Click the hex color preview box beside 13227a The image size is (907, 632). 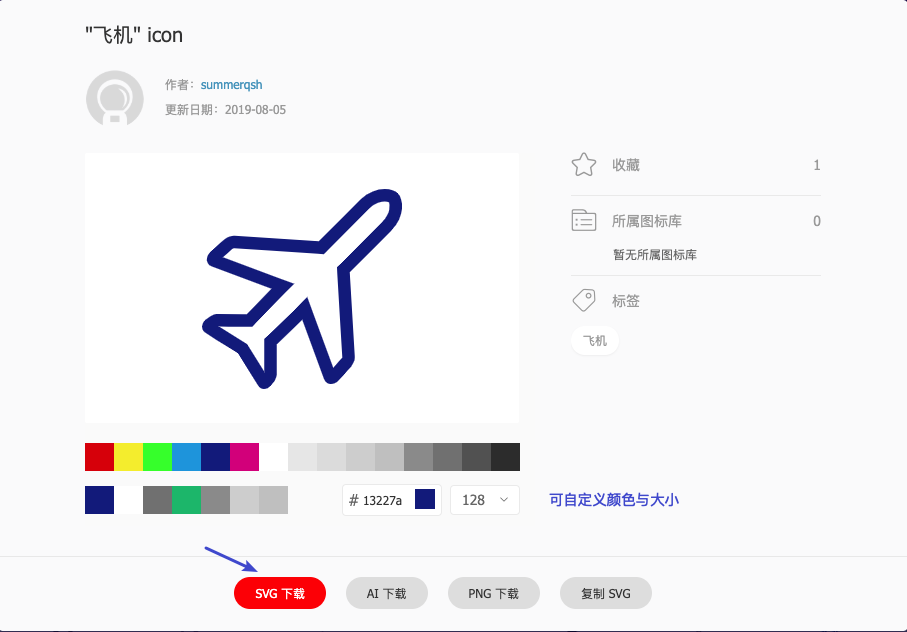424,499
